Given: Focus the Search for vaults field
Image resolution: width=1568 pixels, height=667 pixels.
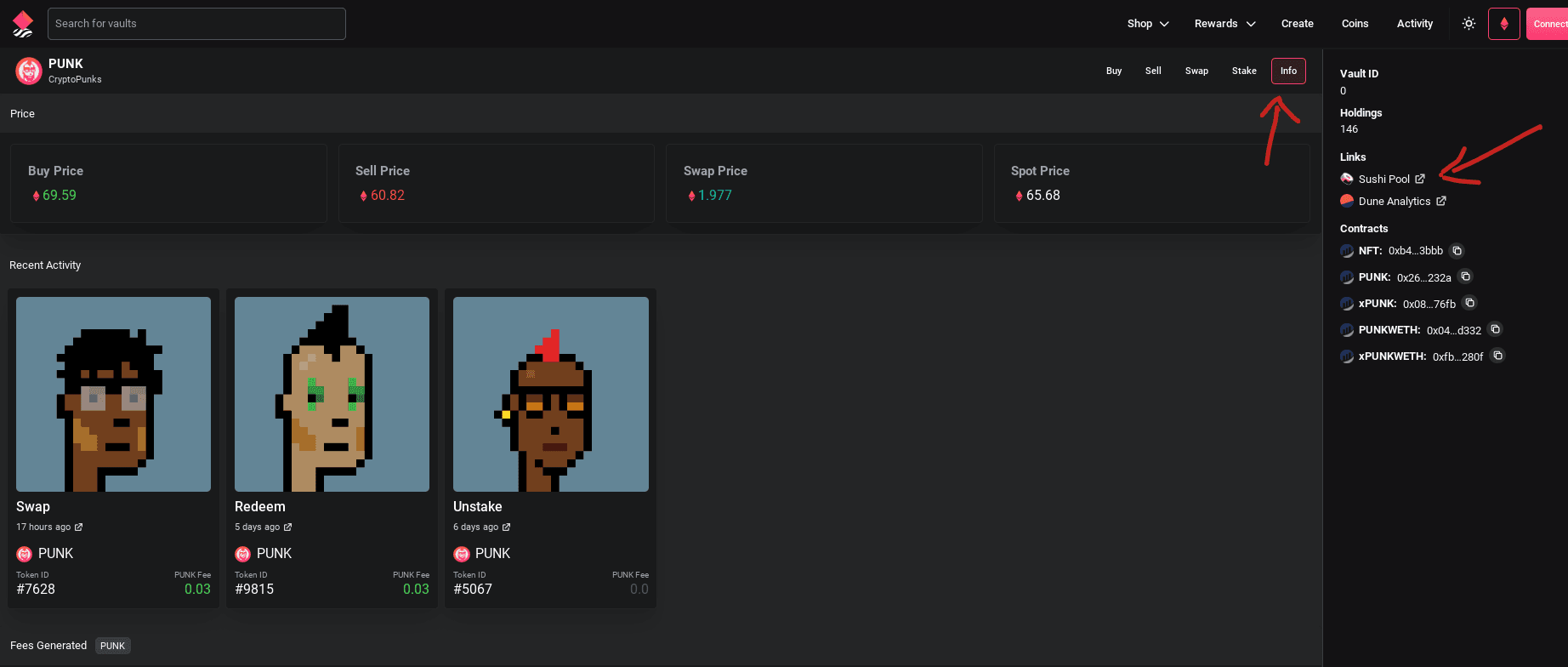Looking at the screenshot, I should pos(196,24).
